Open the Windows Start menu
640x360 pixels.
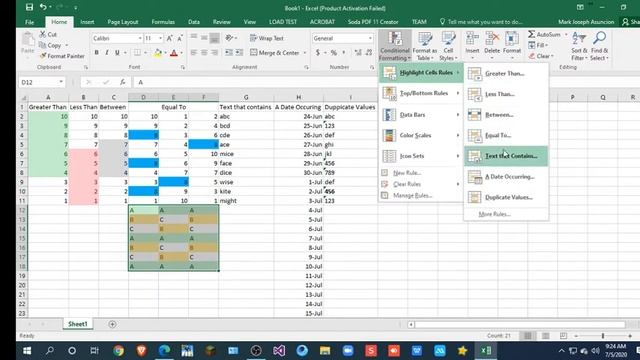pyautogui.click(x=27, y=351)
